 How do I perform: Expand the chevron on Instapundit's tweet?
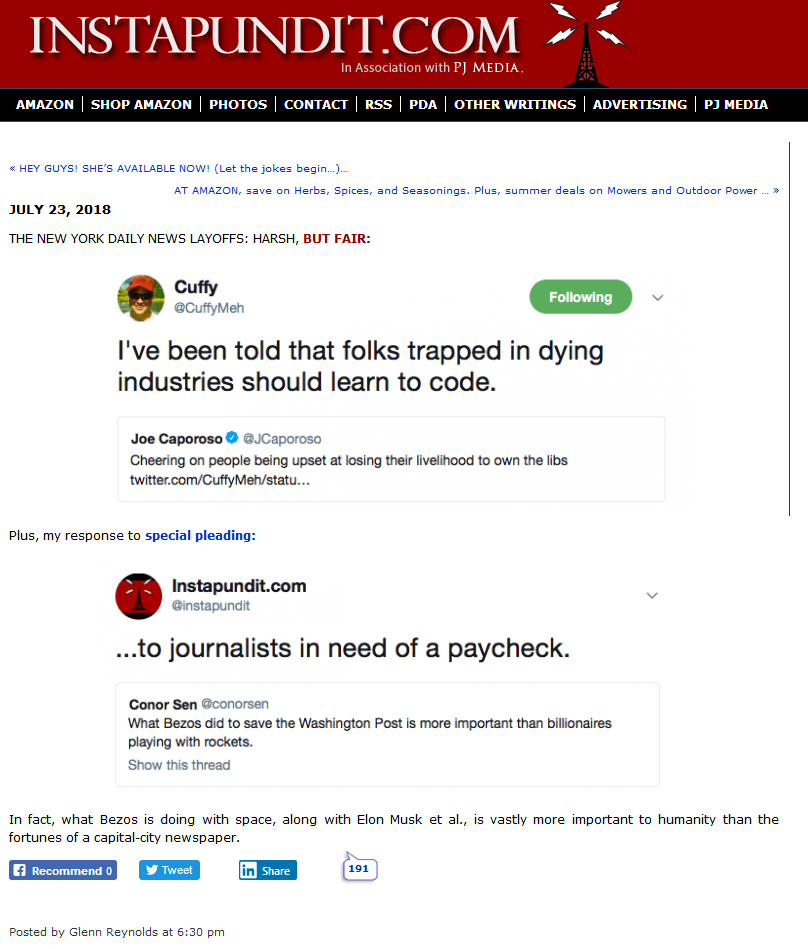click(652, 596)
